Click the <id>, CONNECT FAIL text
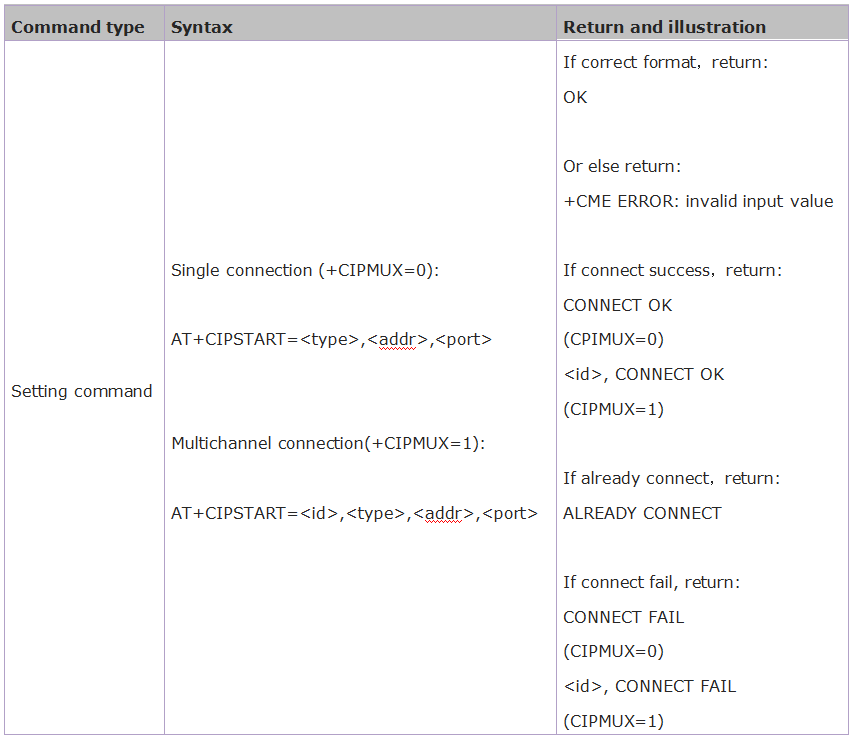The image size is (853, 740). click(x=650, y=686)
